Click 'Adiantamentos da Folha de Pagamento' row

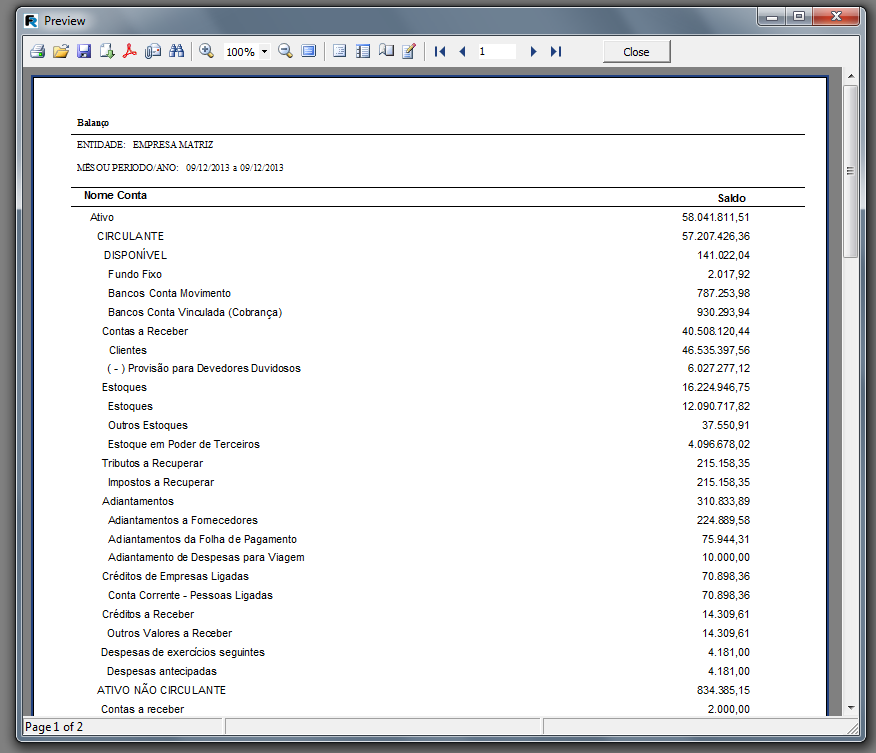click(202, 539)
